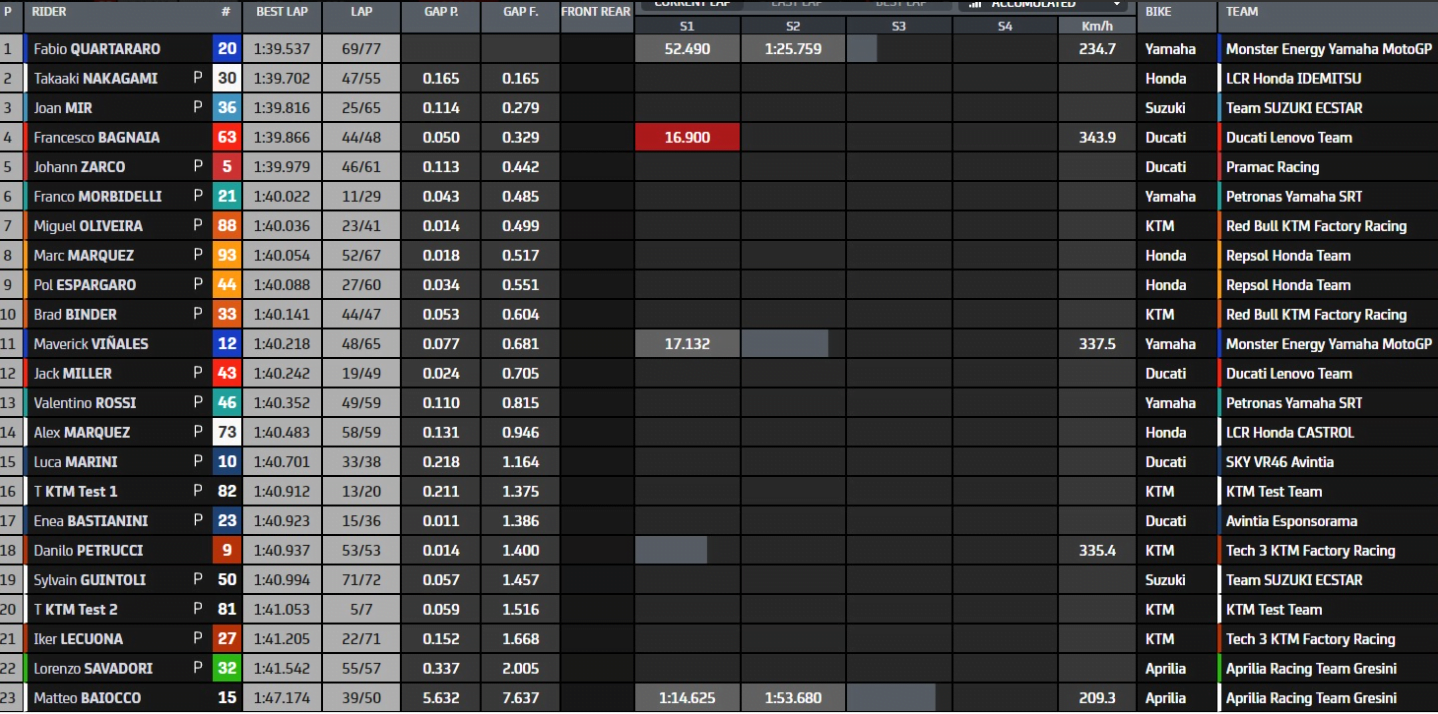Viewport: 1438px width, 714px height.
Task: Click Bagnaia's red number 63 badge
Action: tap(226, 138)
